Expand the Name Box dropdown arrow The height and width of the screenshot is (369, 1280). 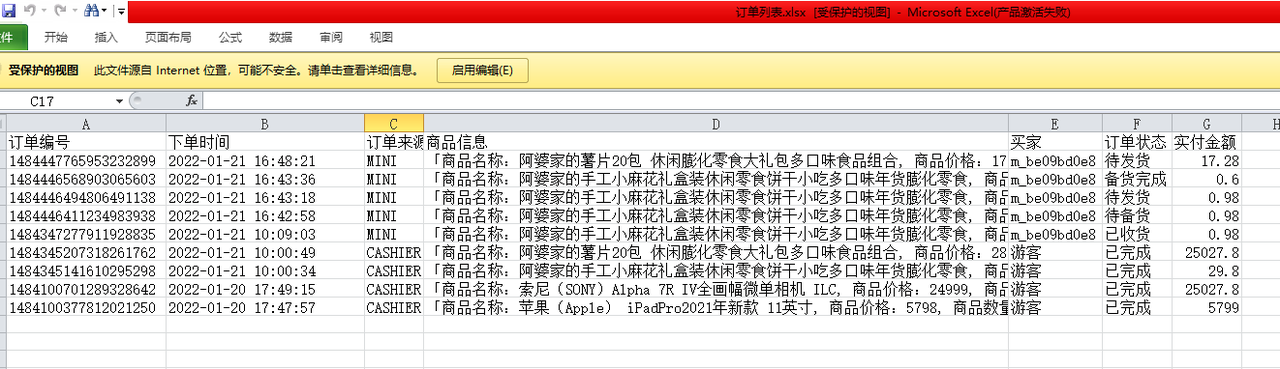[119, 101]
